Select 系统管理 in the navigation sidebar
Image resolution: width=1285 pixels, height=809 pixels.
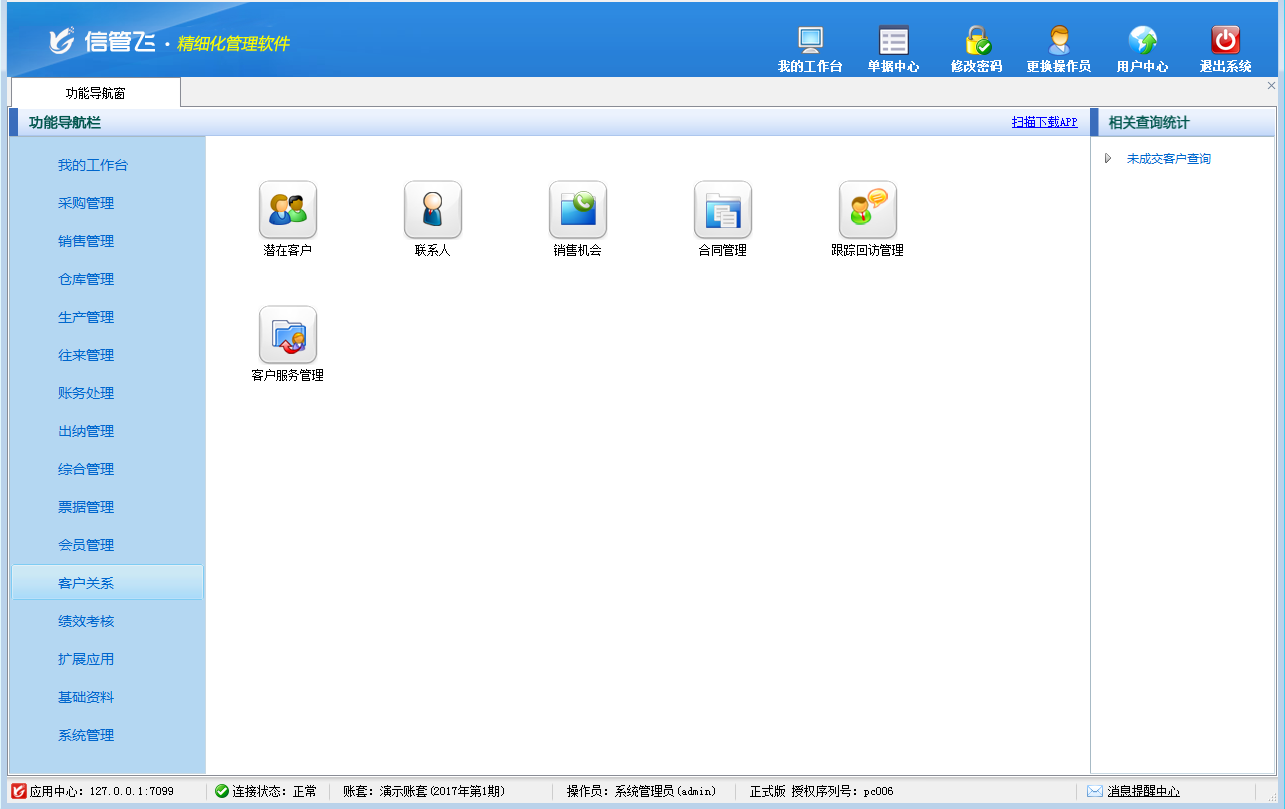click(x=86, y=735)
